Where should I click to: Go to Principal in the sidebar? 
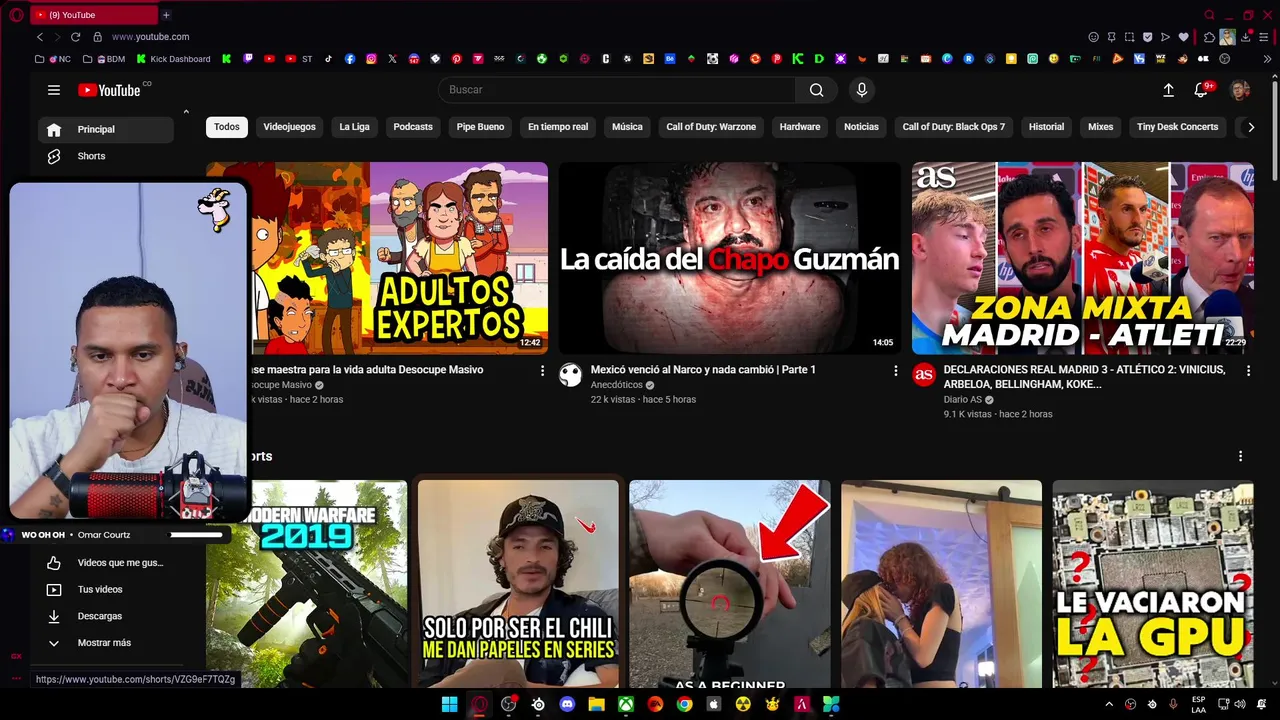point(106,129)
